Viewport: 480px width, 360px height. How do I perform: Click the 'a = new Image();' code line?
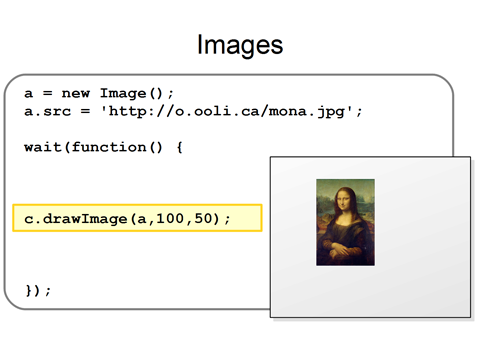99,93
